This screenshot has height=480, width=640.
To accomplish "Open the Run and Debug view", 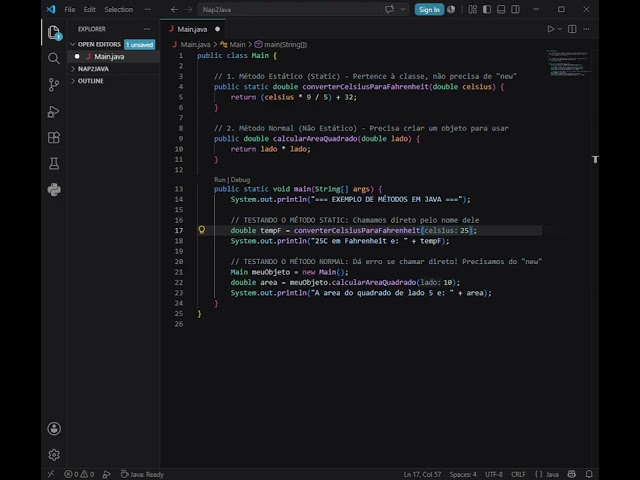I will click(x=53, y=111).
